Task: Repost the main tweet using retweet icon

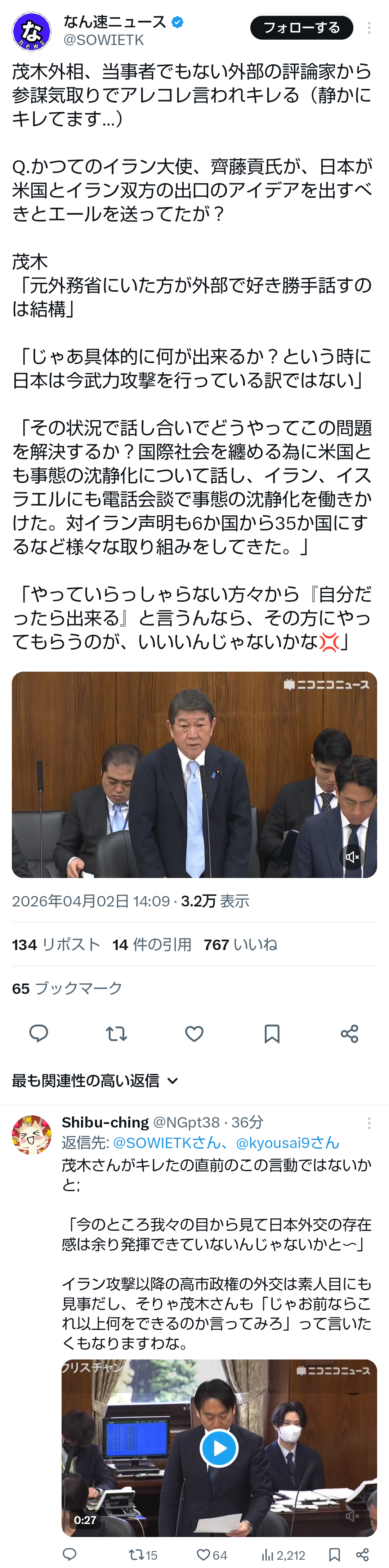Action: [116, 1033]
